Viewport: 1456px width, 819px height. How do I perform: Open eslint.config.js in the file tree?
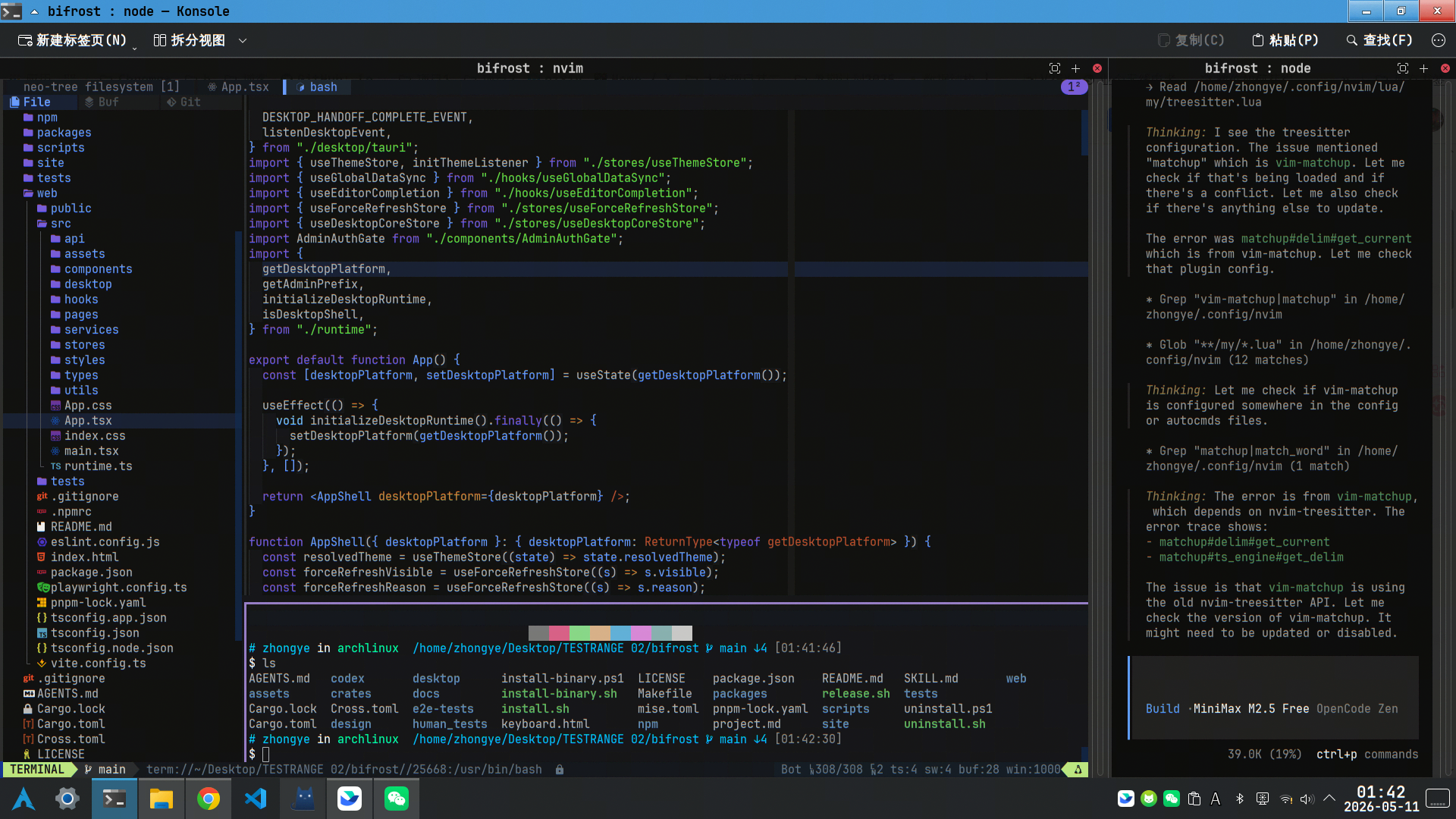tap(98, 542)
